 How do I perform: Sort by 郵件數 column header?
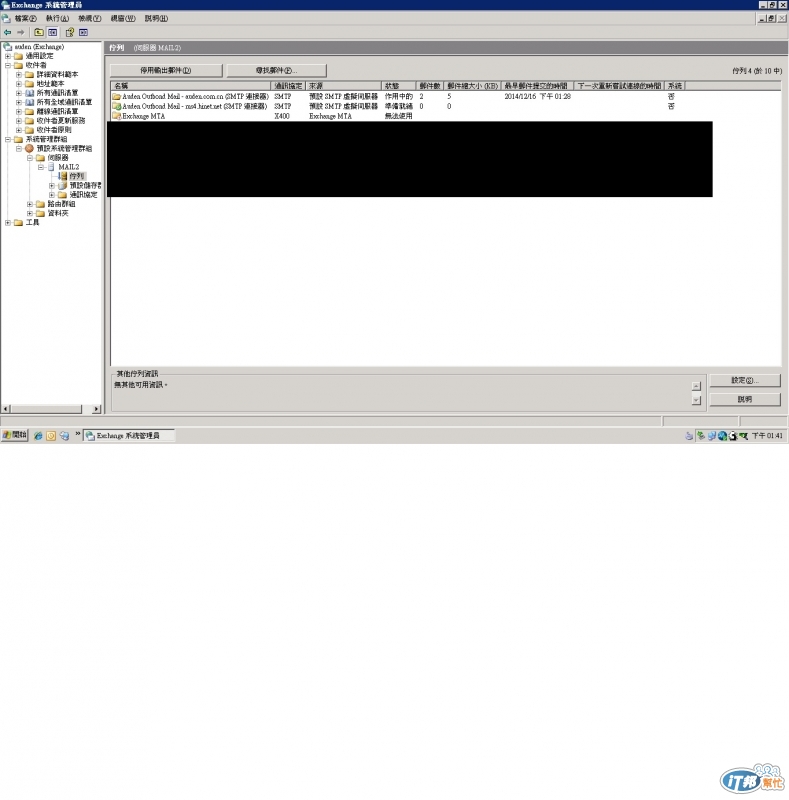(430, 86)
